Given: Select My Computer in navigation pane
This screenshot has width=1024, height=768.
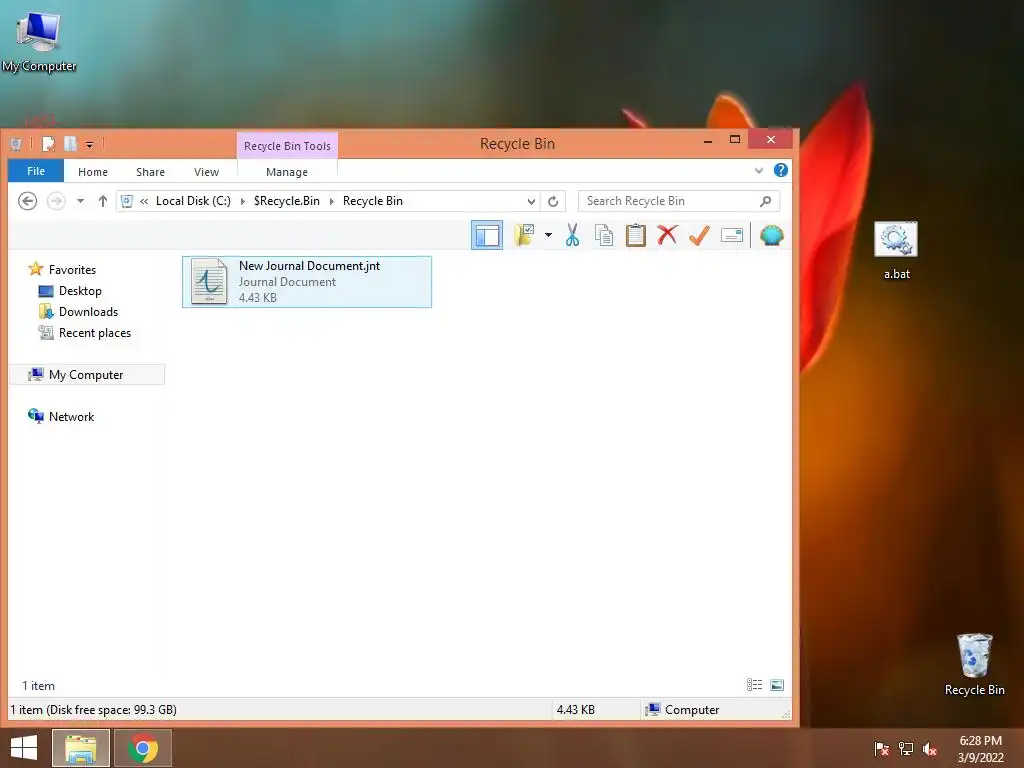Looking at the screenshot, I should (86, 374).
